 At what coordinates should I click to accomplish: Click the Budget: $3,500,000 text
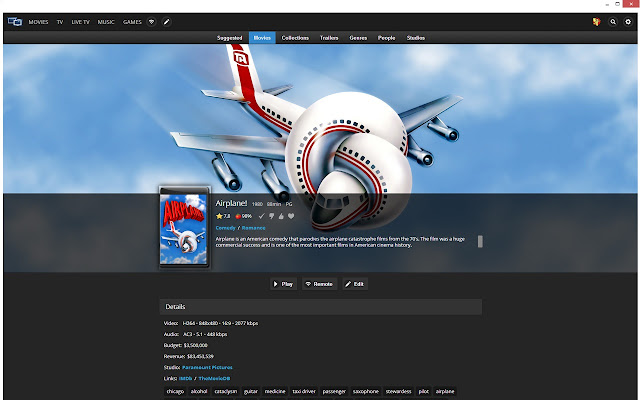(186, 345)
